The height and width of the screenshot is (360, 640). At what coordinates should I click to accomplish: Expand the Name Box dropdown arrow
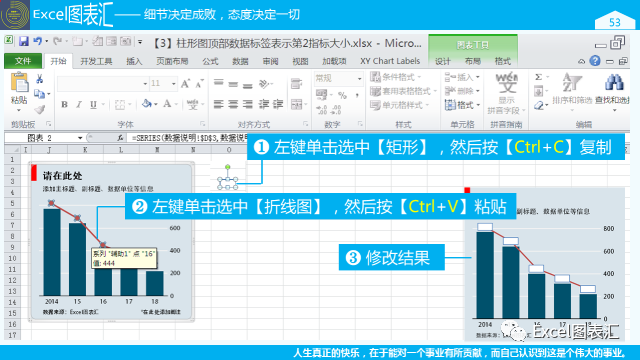click(x=80, y=138)
